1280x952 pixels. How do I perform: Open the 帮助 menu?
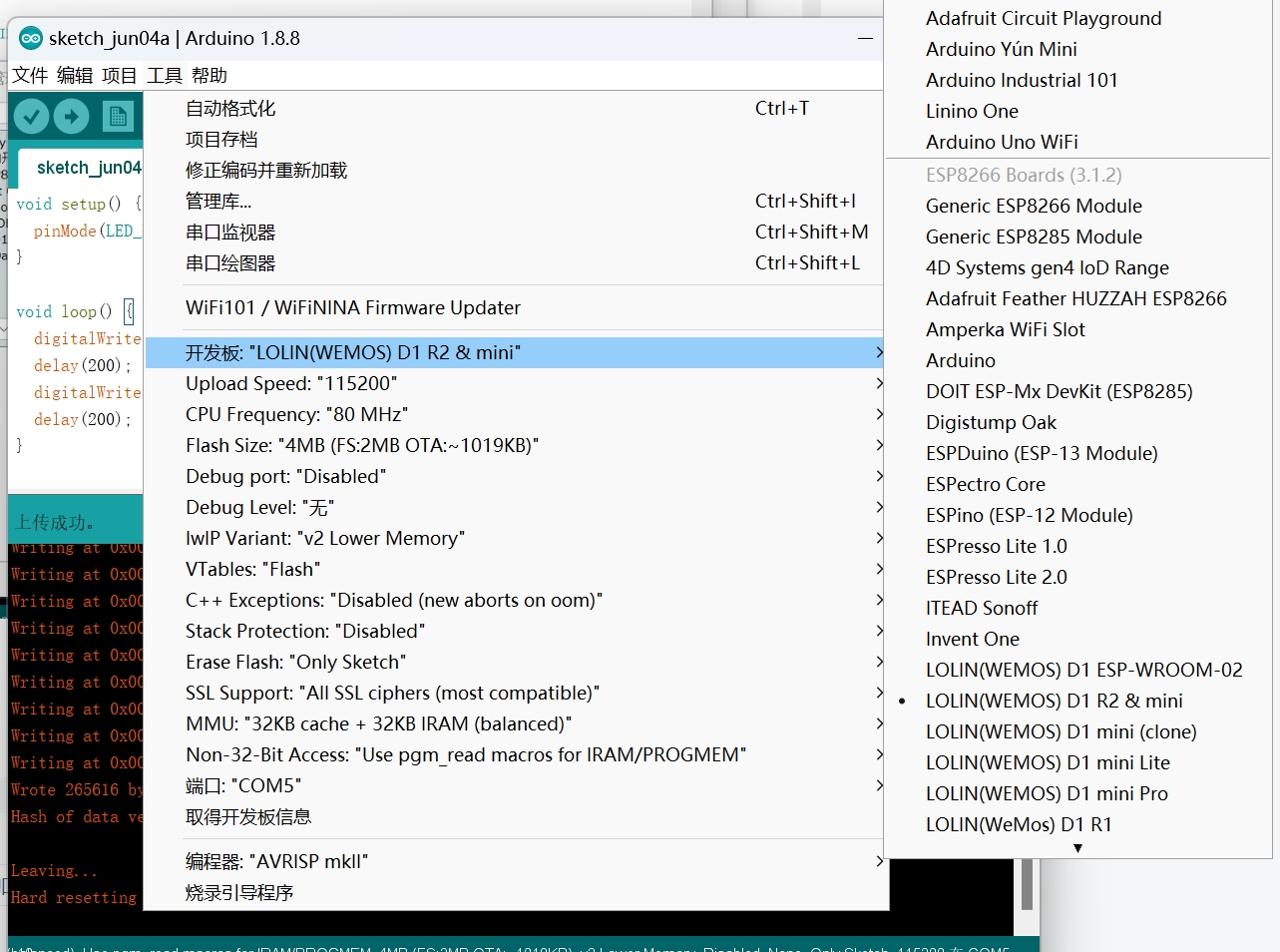pos(210,76)
